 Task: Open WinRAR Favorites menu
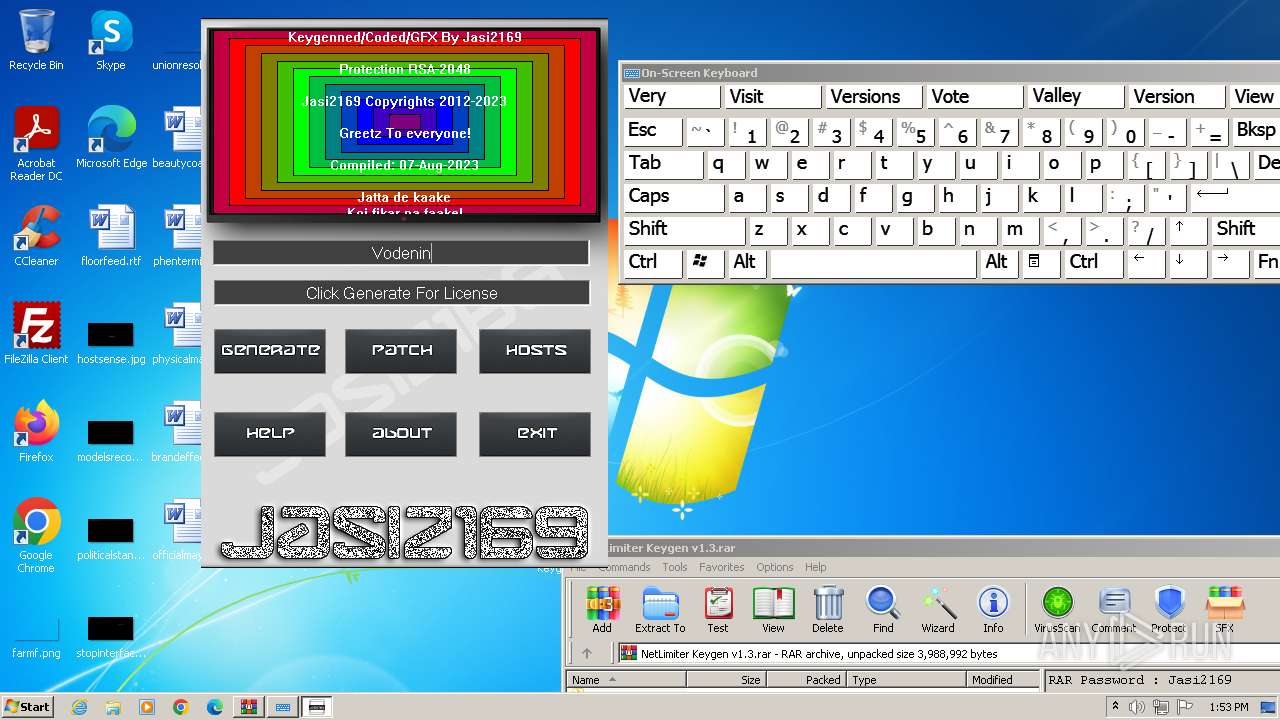[722, 567]
